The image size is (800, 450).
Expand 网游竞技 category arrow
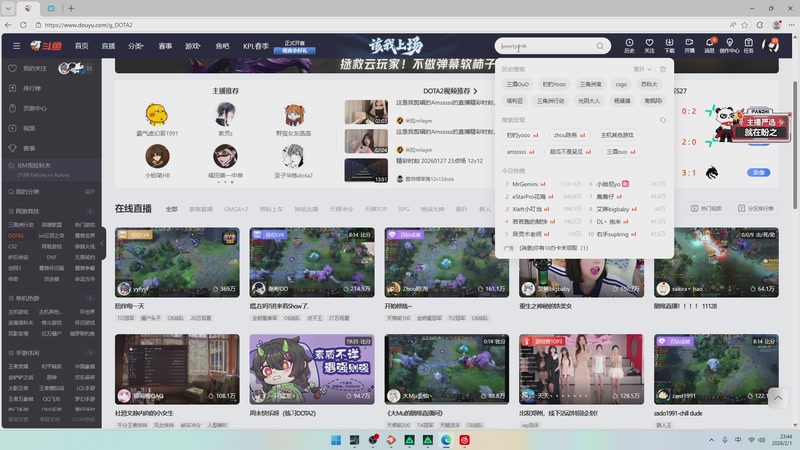(x=90, y=211)
